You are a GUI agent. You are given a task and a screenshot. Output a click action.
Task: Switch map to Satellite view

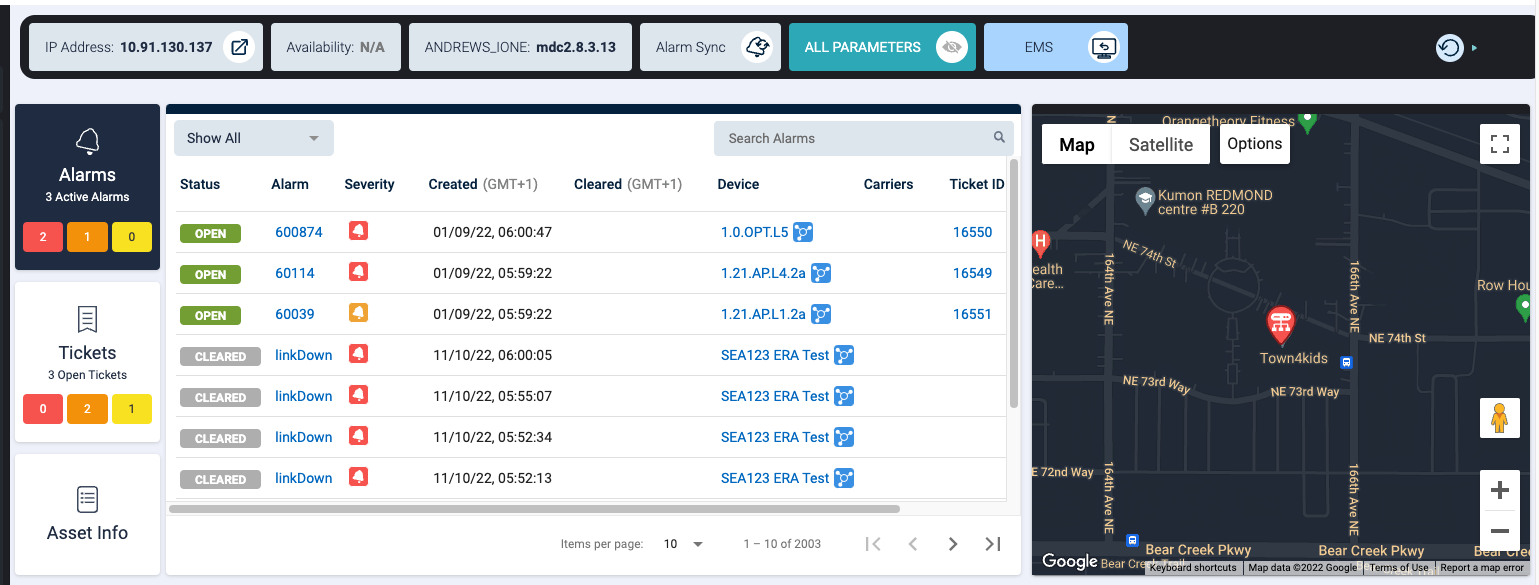click(1160, 144)
